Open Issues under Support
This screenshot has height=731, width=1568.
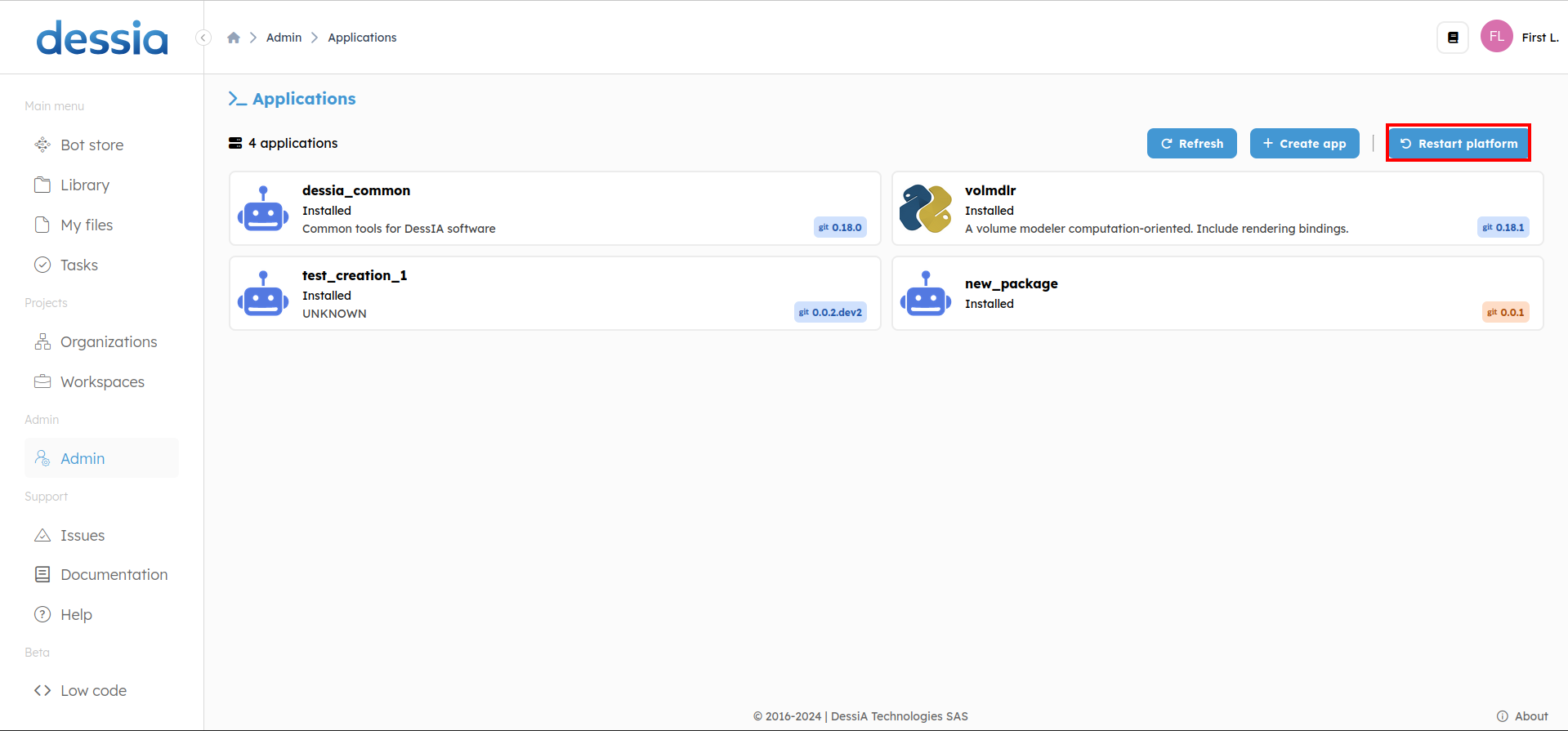(101, 536)
